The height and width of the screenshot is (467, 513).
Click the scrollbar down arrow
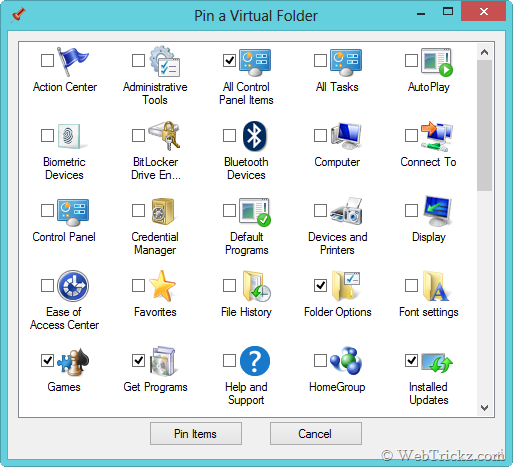(485, 408)
